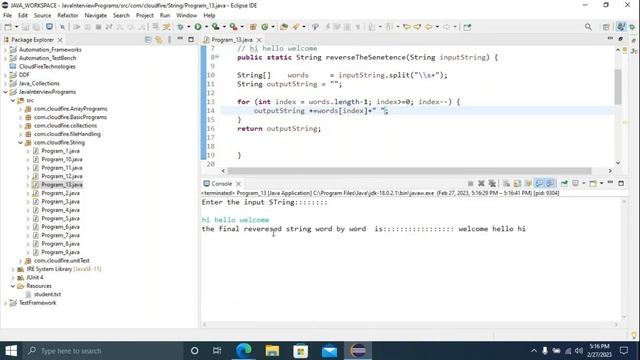The image size is (640, 360).
Task: Expand the JRE System Library node
Action: pyautogui.click(x=13, y=269)
